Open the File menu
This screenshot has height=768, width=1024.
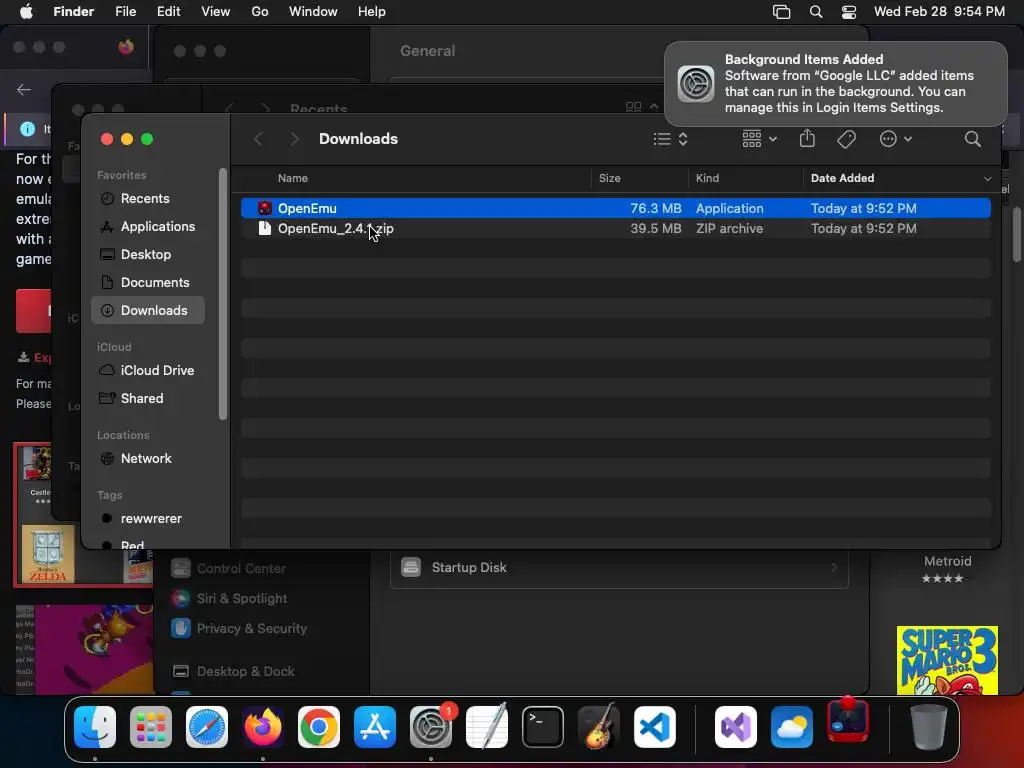coord(125,12)
